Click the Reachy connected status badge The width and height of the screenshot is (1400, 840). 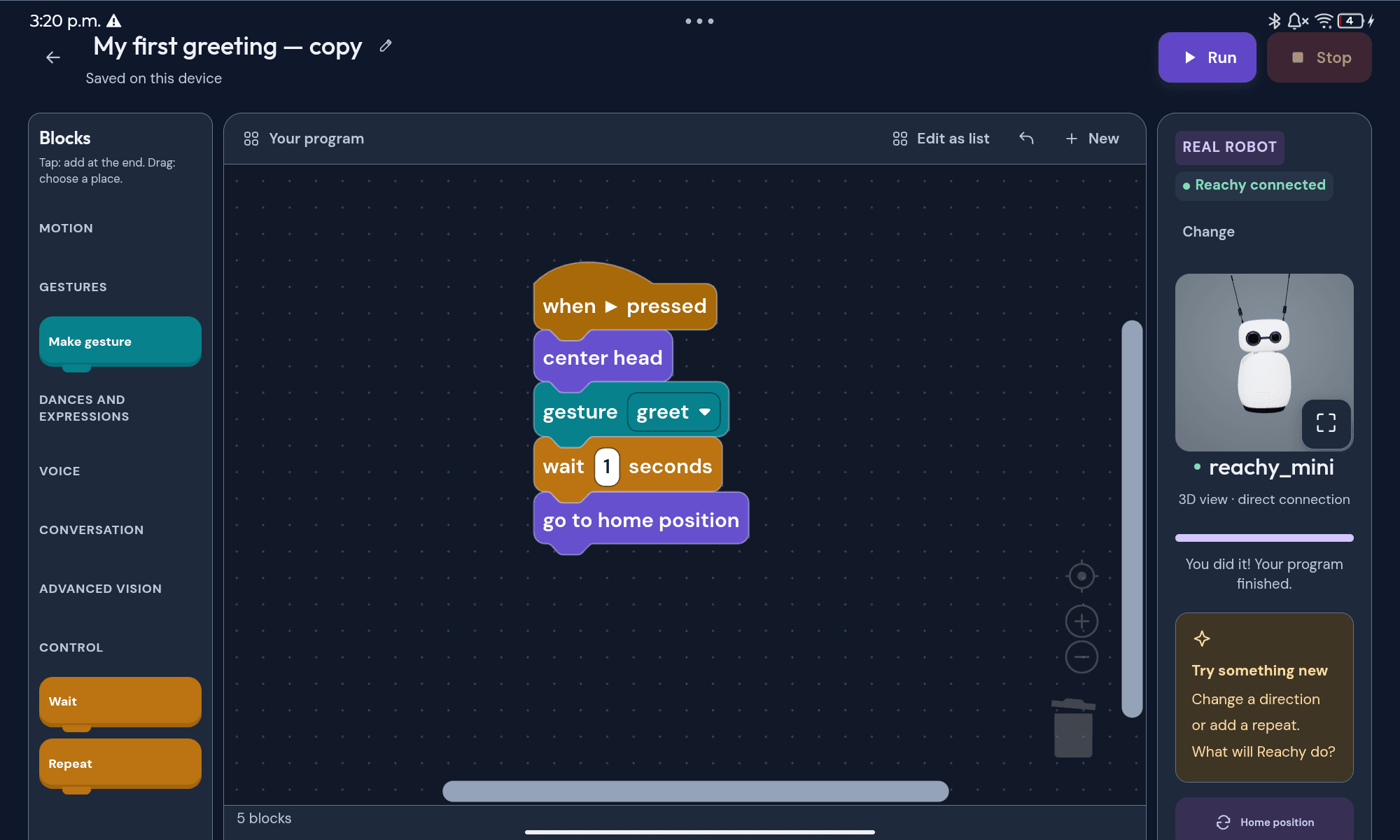pyautogui.click(x=1254, y=185)
